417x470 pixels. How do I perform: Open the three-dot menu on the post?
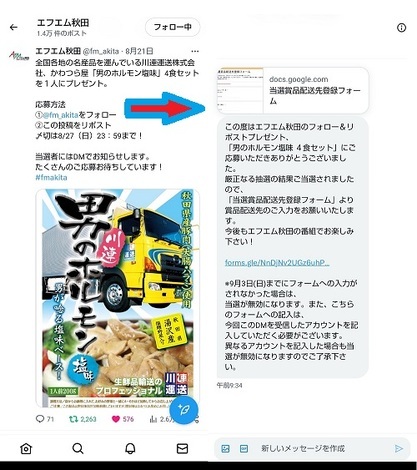click(195, 51)
